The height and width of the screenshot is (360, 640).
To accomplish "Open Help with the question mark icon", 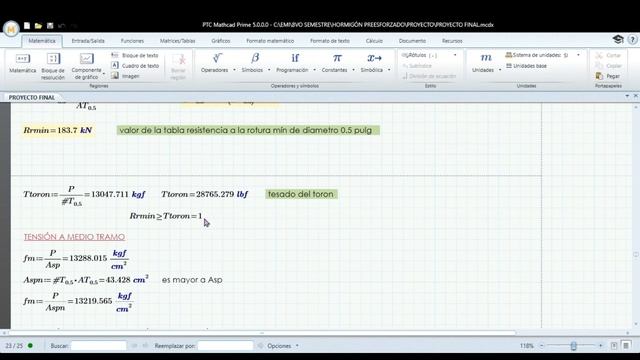I will click(x=632, y=40).
